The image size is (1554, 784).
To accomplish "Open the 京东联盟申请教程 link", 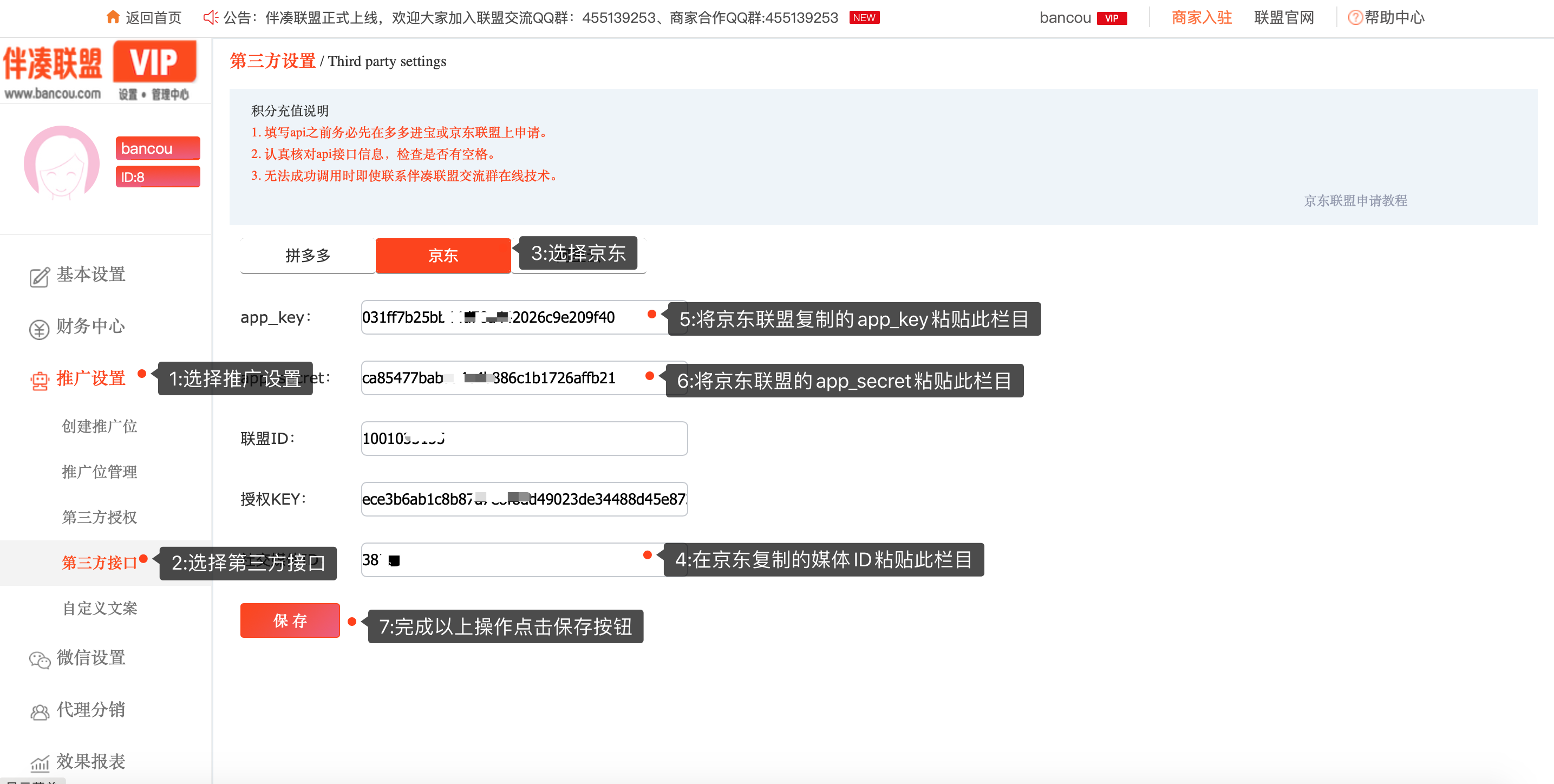I will 1355,201.
